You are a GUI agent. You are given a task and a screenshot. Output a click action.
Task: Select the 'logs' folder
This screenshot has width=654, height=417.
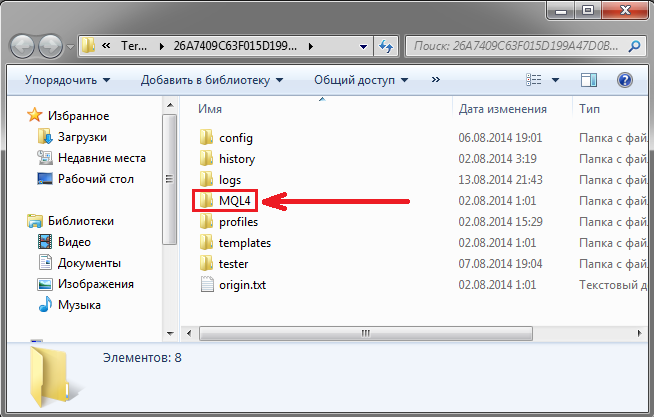[230, 180]
